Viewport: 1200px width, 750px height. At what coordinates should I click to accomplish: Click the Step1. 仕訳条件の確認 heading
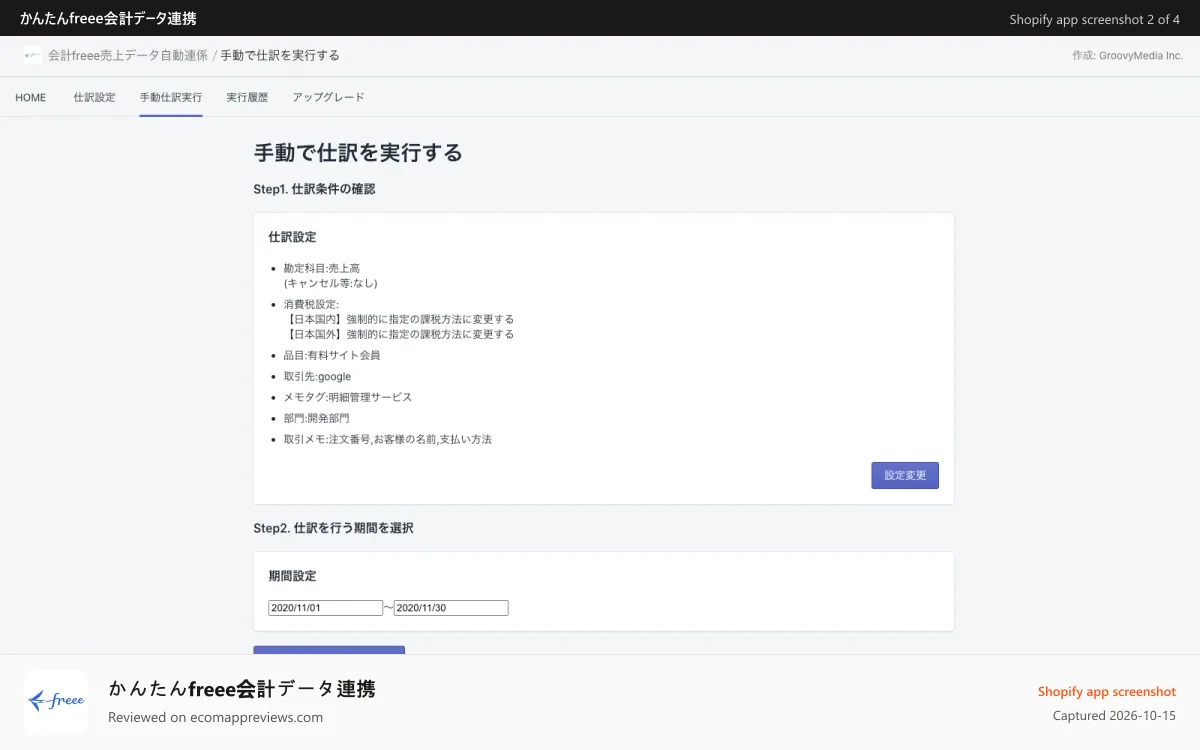click(x=314, y=188)
